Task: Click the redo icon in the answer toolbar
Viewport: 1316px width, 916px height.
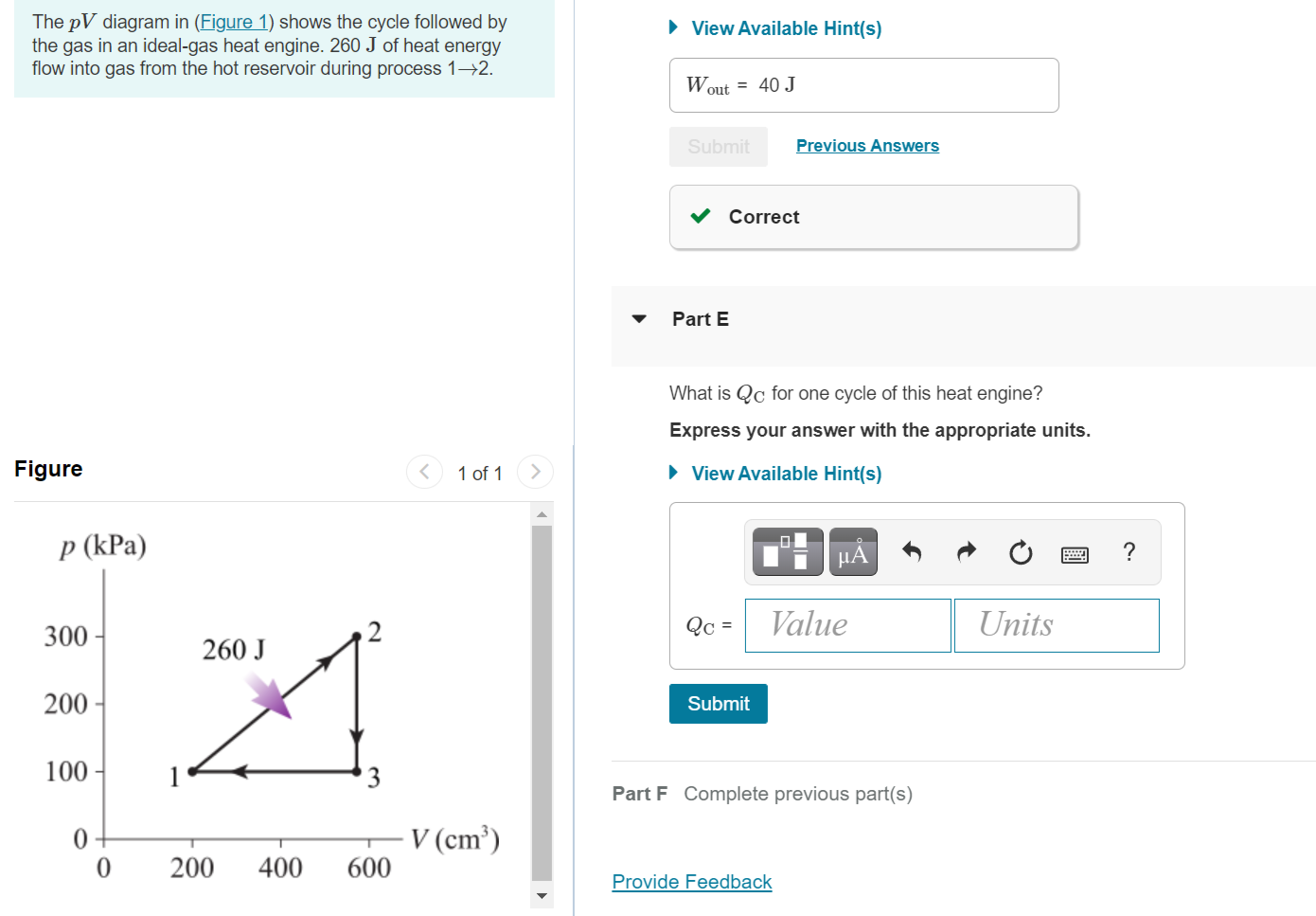Action: tap(966, 551)
